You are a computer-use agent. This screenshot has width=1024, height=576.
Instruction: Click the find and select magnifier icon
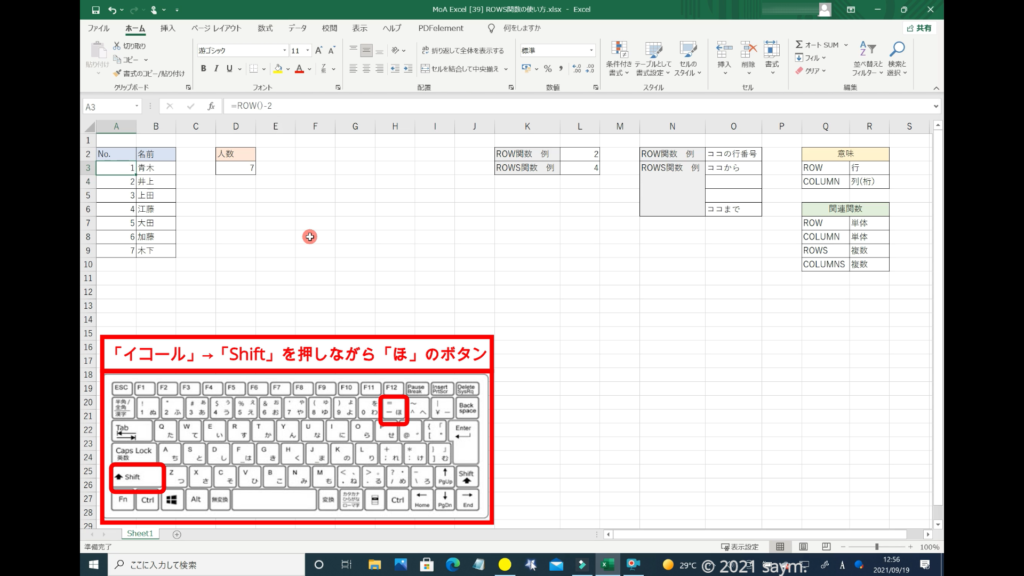click(896, 50)
